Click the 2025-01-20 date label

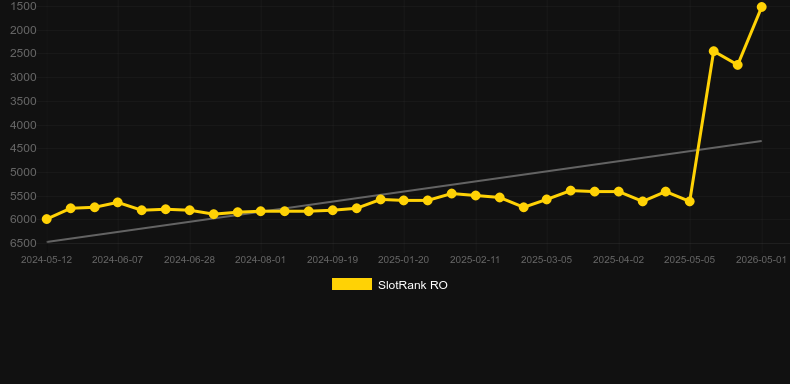[x=404, y=260]
